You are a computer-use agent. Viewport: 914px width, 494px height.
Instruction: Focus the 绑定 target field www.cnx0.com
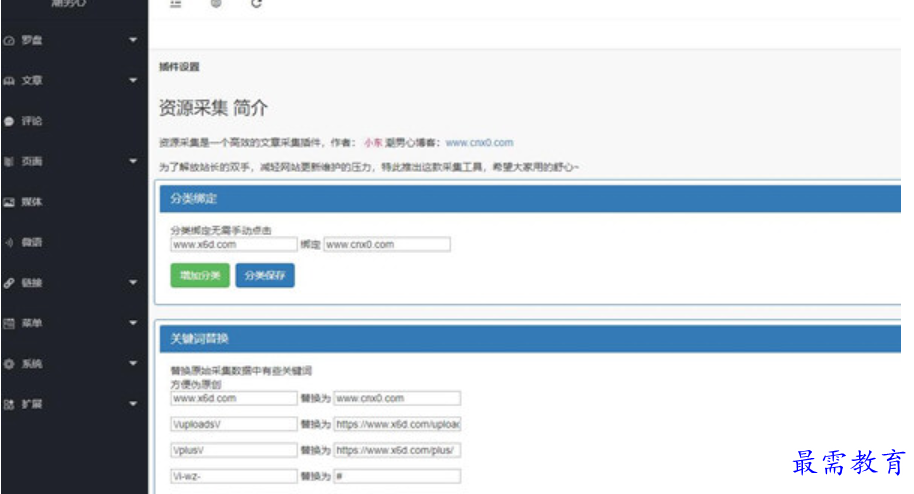(387, 244)
